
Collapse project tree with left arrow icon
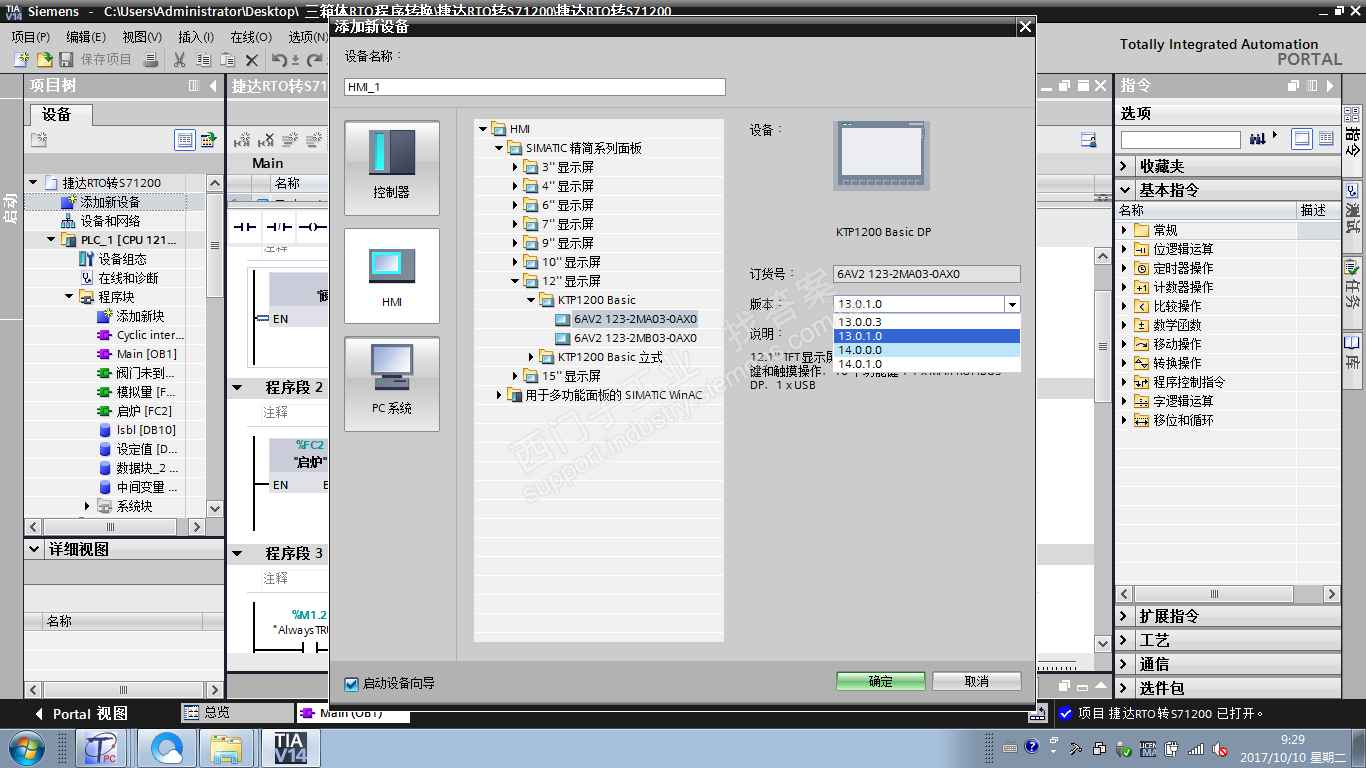(x=213, y=86)
